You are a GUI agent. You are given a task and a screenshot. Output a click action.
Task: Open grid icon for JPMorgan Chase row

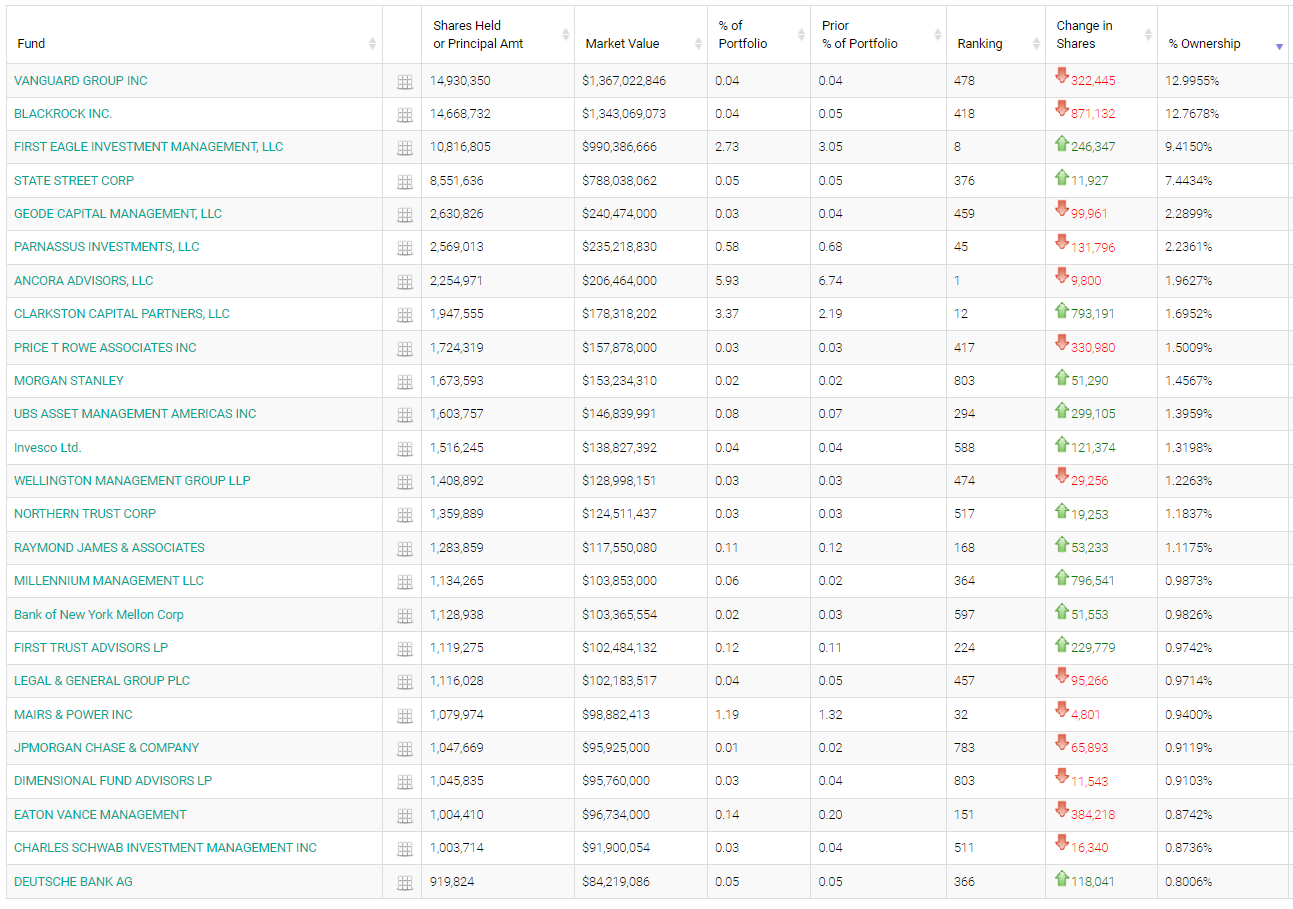[405, 749]
